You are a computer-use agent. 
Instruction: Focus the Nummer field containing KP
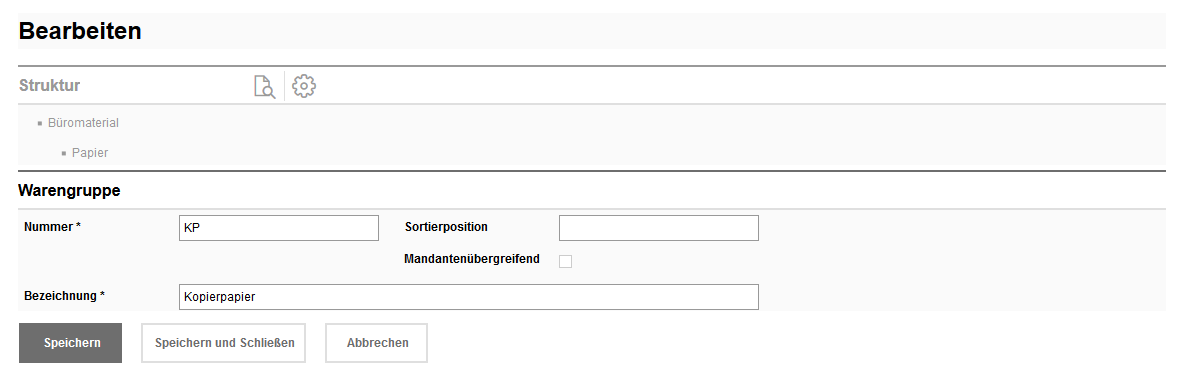coord(279,228)
